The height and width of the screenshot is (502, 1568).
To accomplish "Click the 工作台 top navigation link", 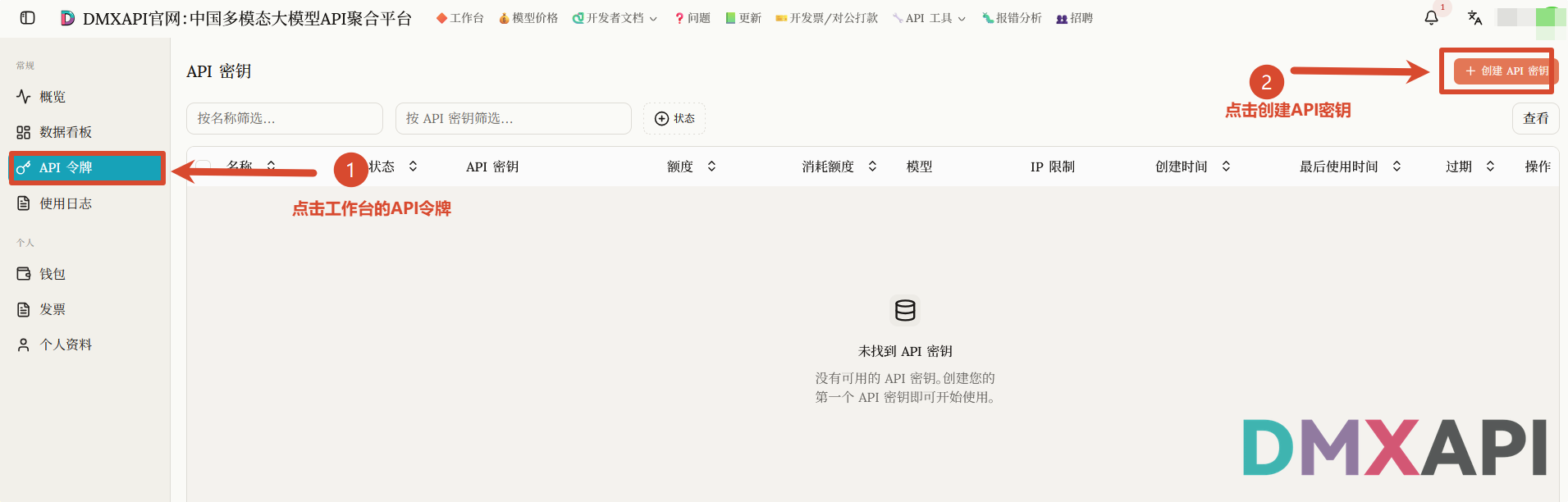I will [459, 18].
